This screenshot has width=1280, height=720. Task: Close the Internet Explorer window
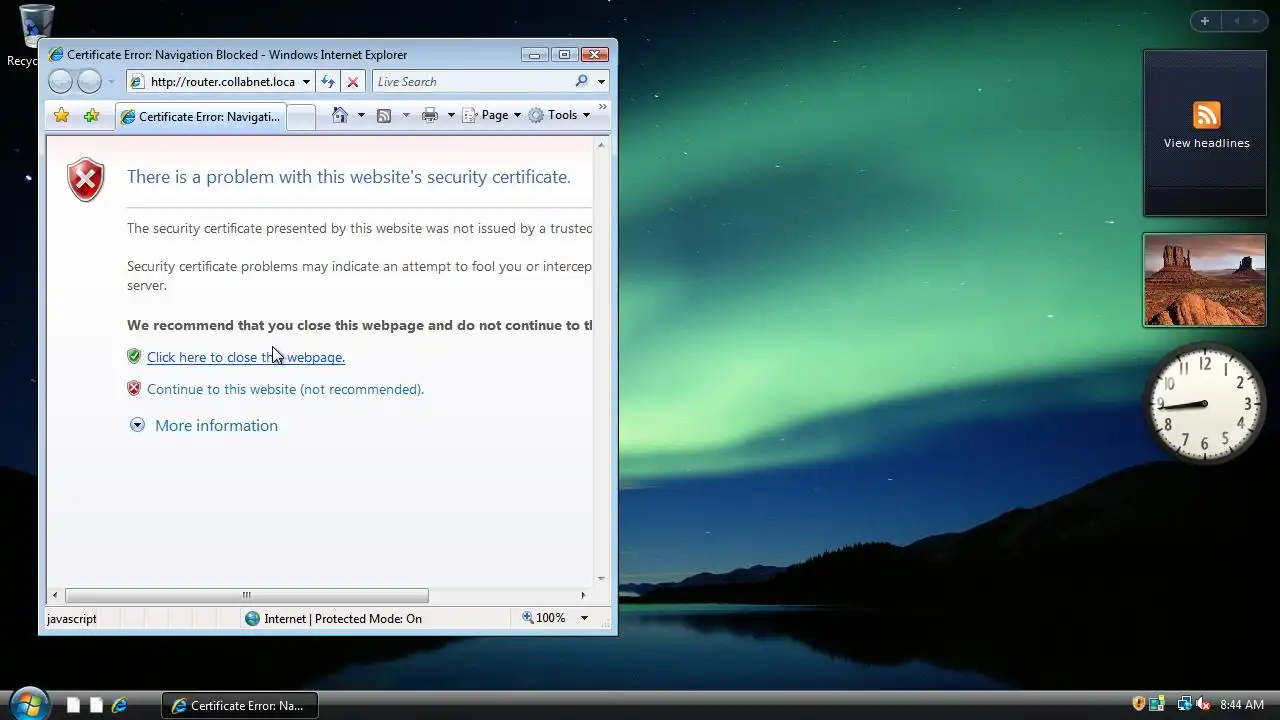(595, 55)
